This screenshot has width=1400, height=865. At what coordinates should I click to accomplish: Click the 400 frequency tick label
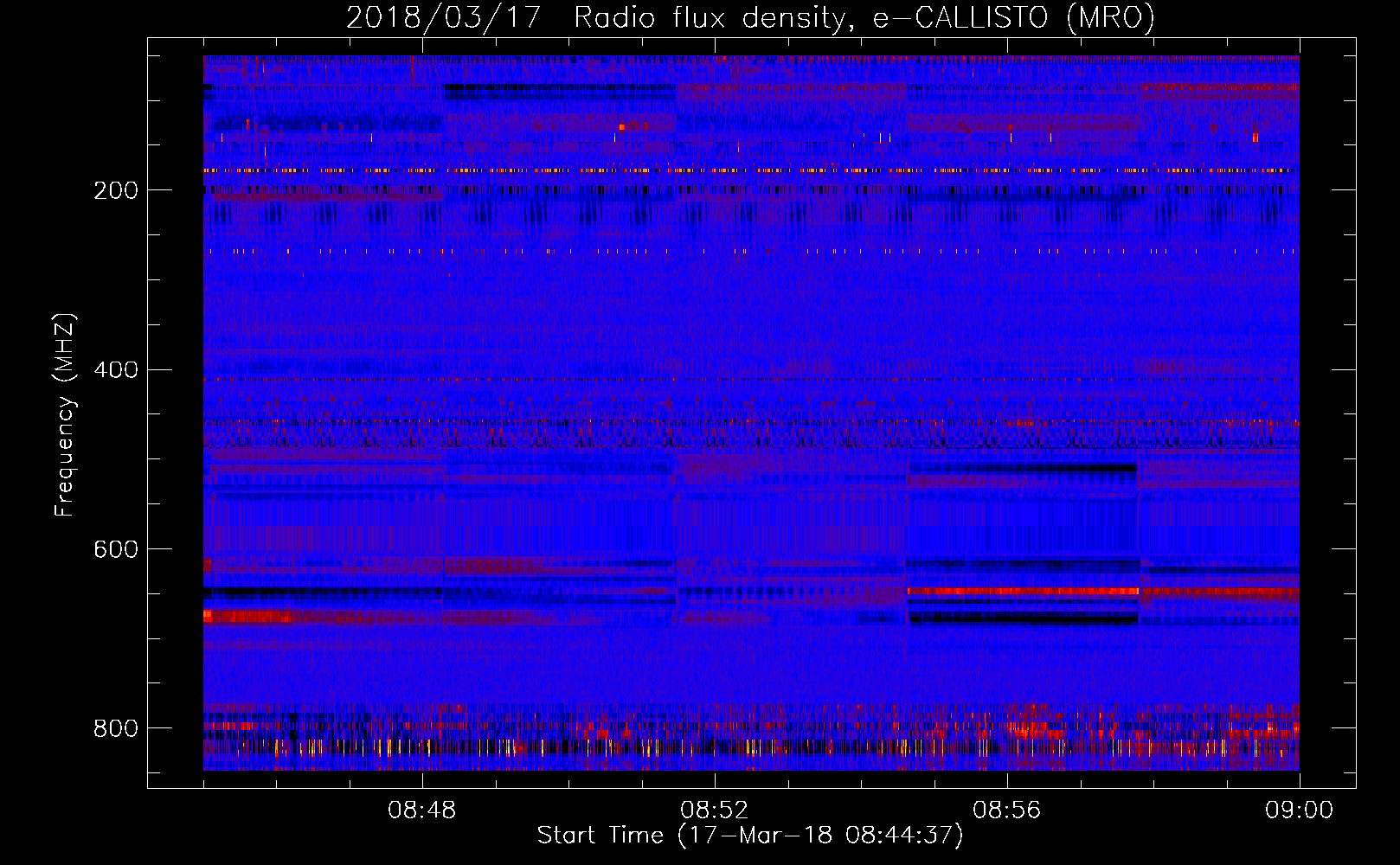pos(116,370)
